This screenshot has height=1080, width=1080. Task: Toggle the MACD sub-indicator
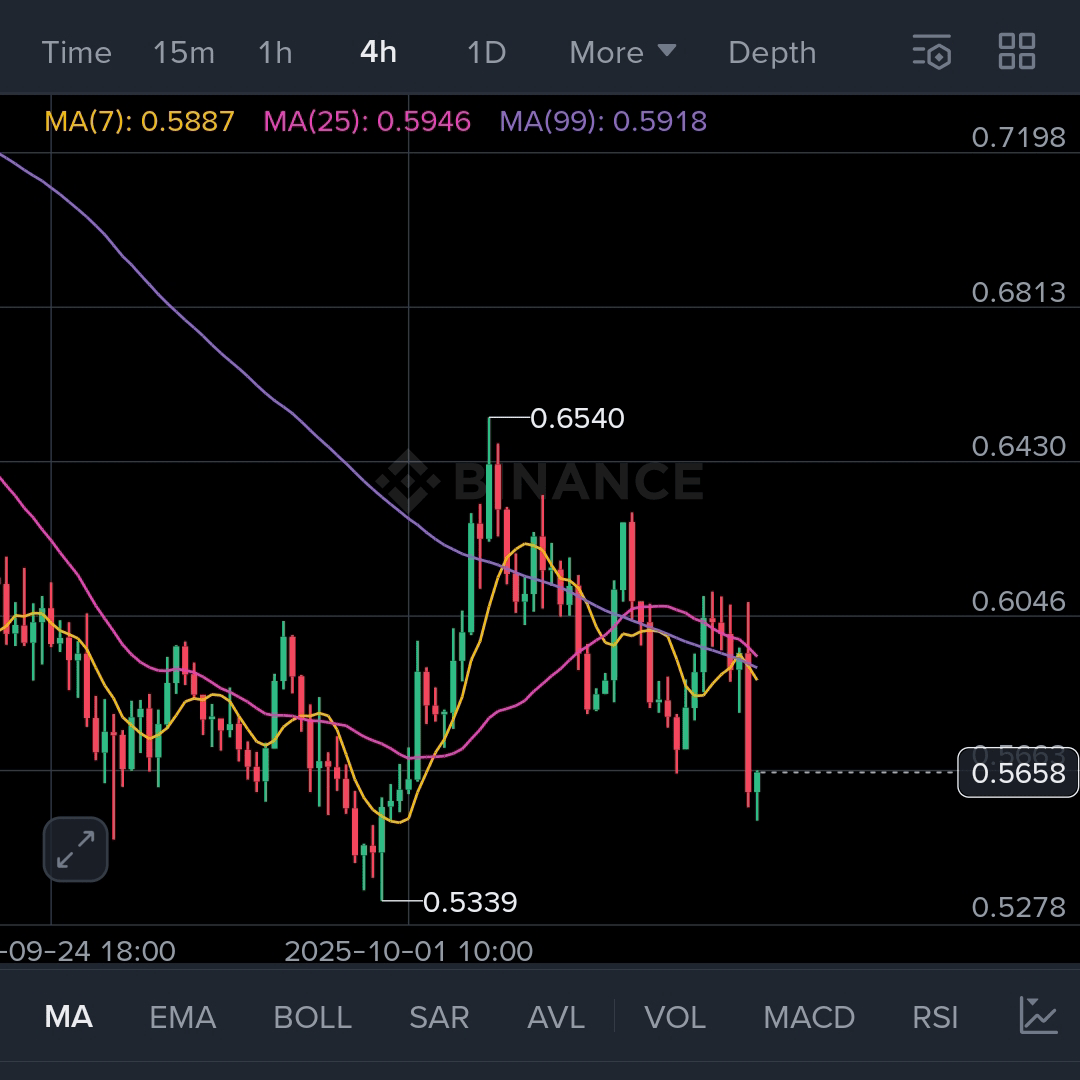(x=809, y=1017)
